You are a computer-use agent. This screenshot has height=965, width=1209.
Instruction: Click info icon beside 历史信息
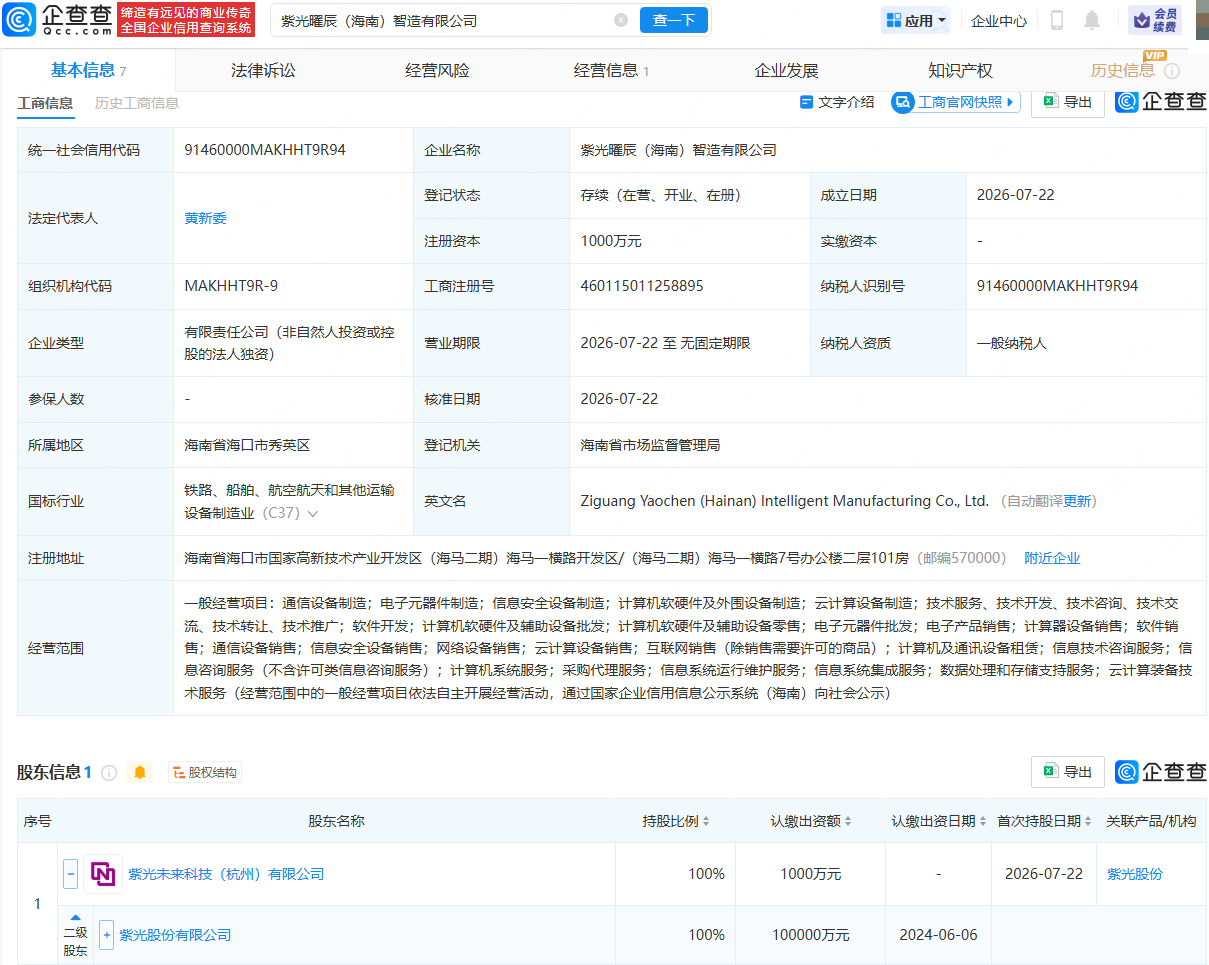pyautogui.click(x=1172, y=71)
